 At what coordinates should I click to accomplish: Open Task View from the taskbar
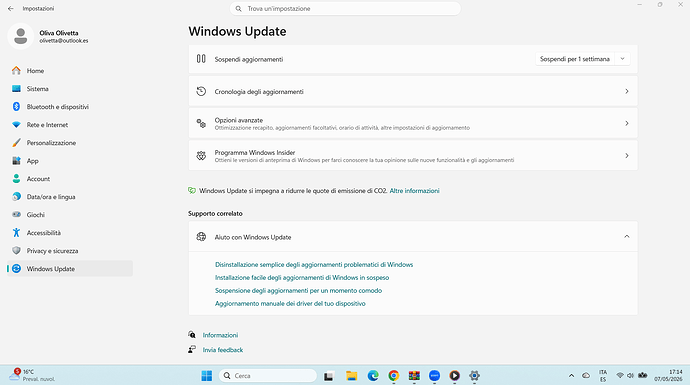pos(328,376)
